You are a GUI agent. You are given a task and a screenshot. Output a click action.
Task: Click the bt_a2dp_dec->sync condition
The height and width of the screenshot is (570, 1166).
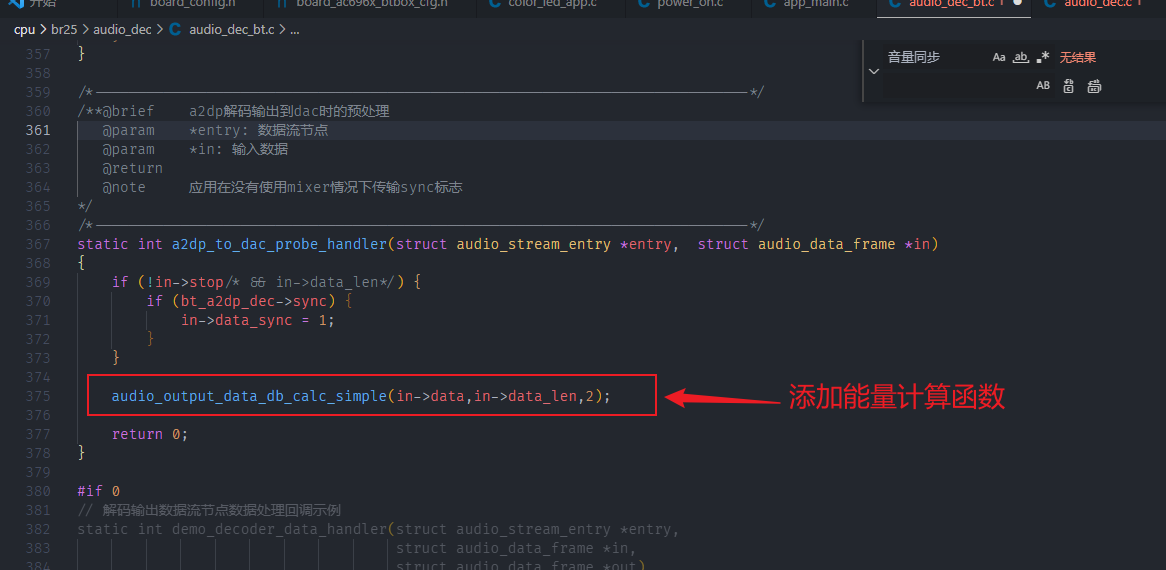click(254, 301)
